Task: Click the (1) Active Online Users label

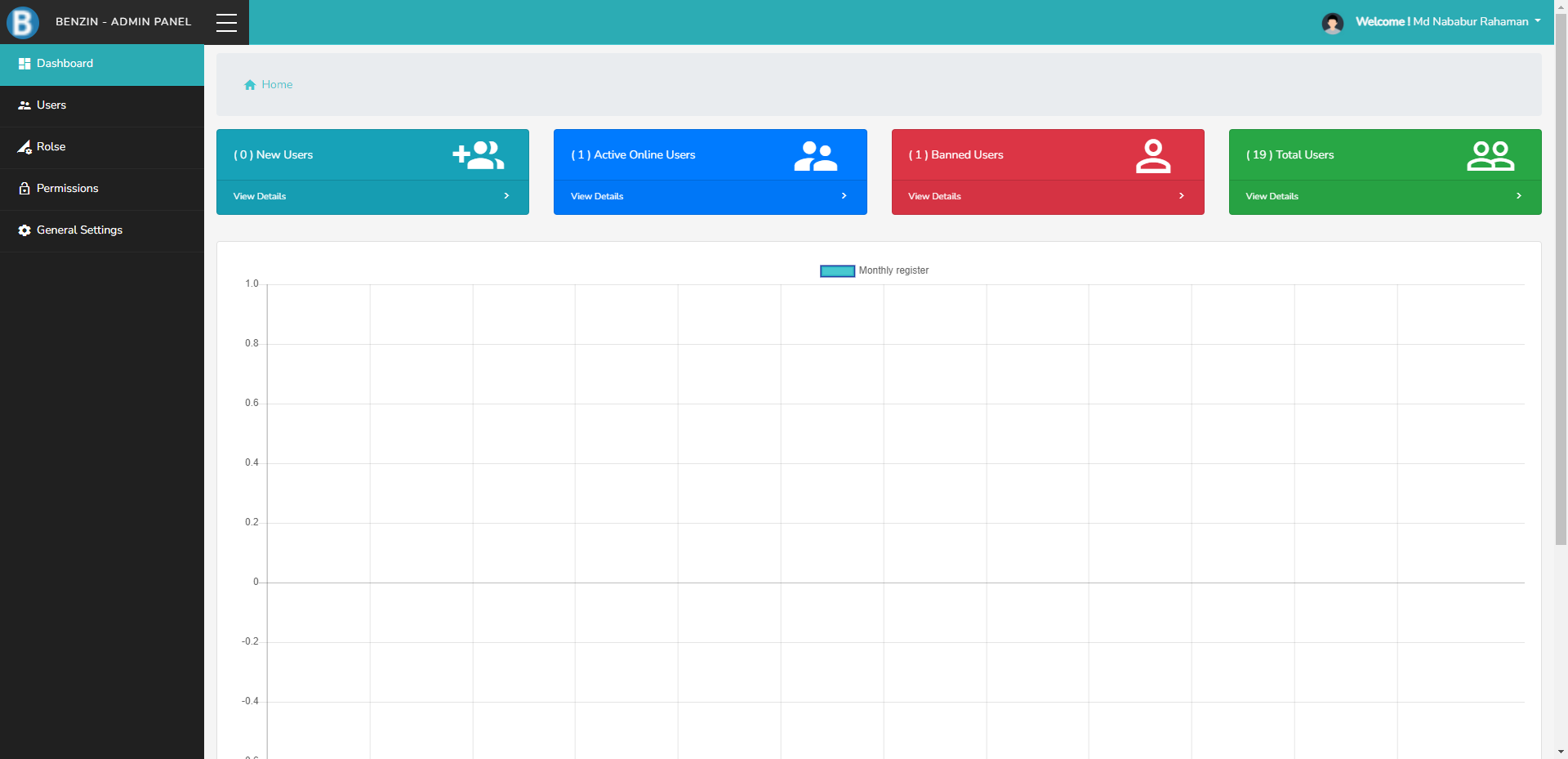Action: 633,154
